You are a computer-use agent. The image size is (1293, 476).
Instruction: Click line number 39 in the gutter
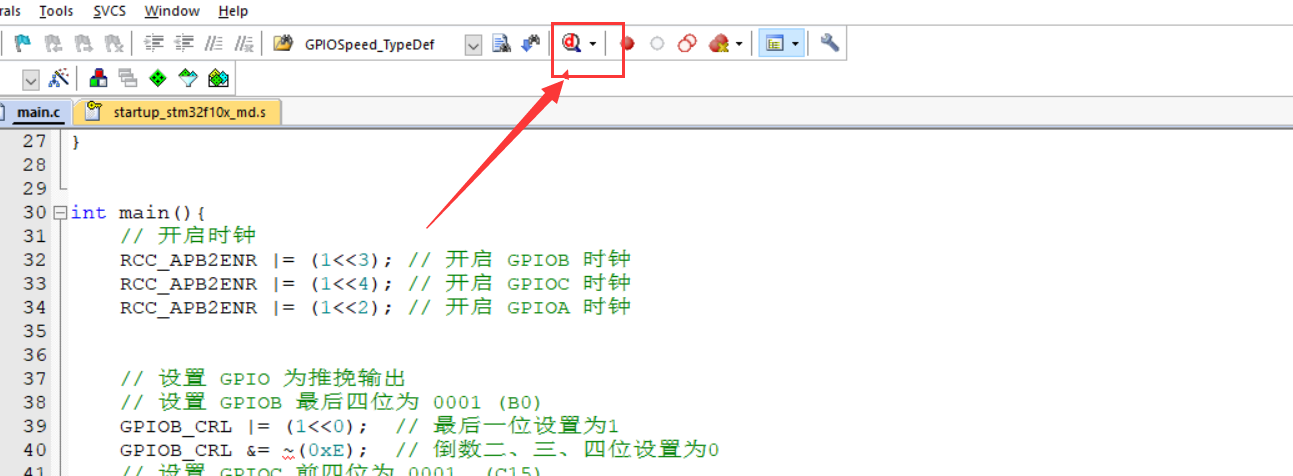pyautogui.click(x=35, y=426)
